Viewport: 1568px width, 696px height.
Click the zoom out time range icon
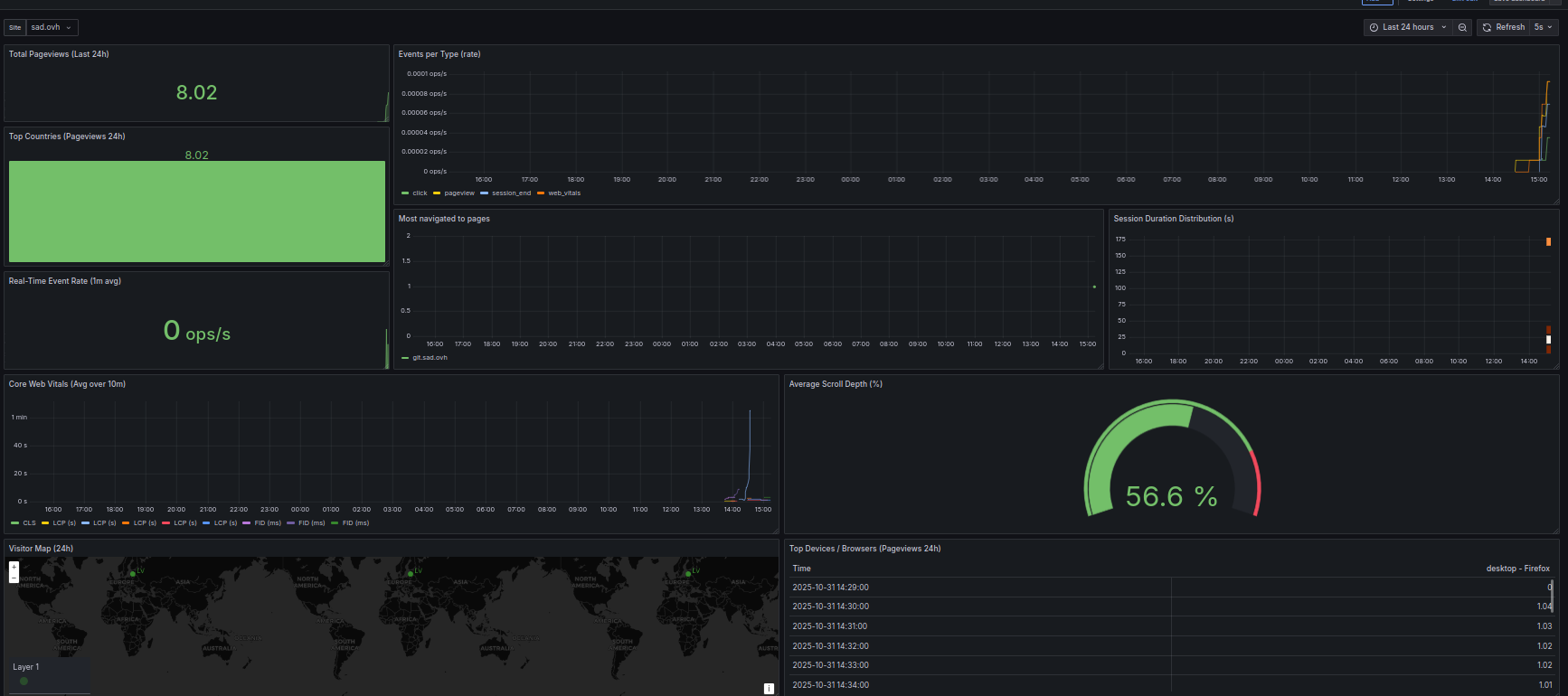1462,28
